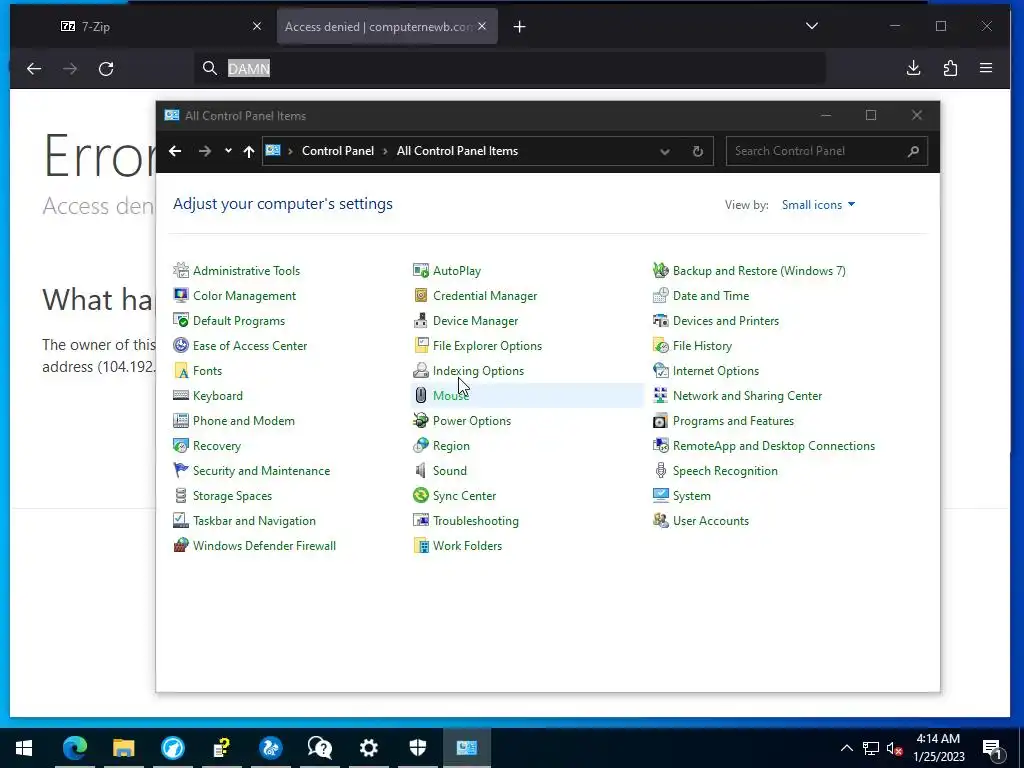Reload the browser page

coord(106,68)
